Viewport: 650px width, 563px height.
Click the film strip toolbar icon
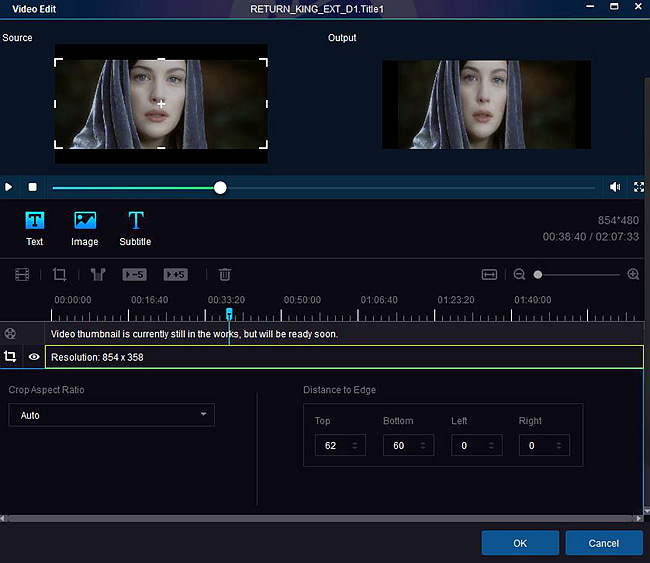click(22, 274)
